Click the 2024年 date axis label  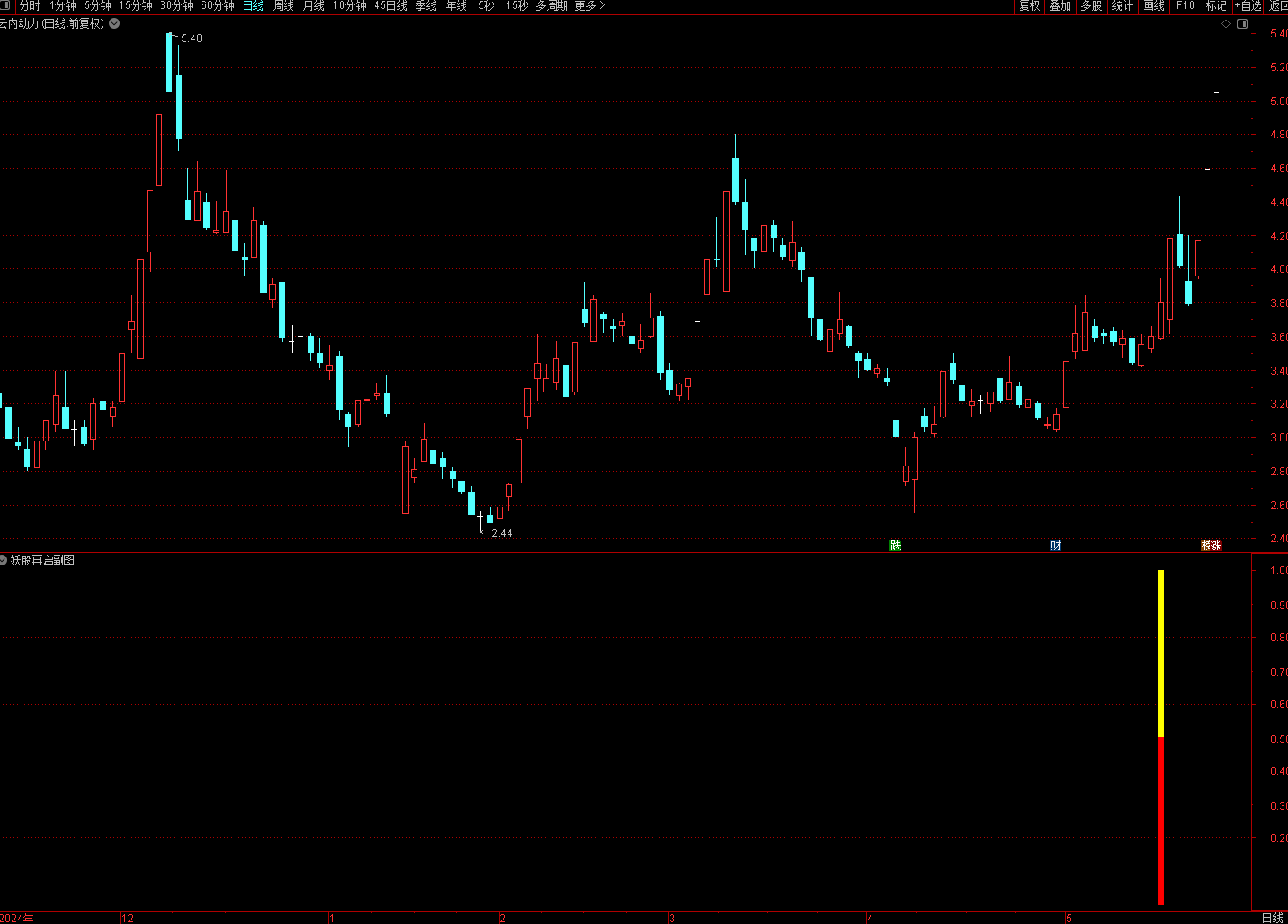[17, 918]
